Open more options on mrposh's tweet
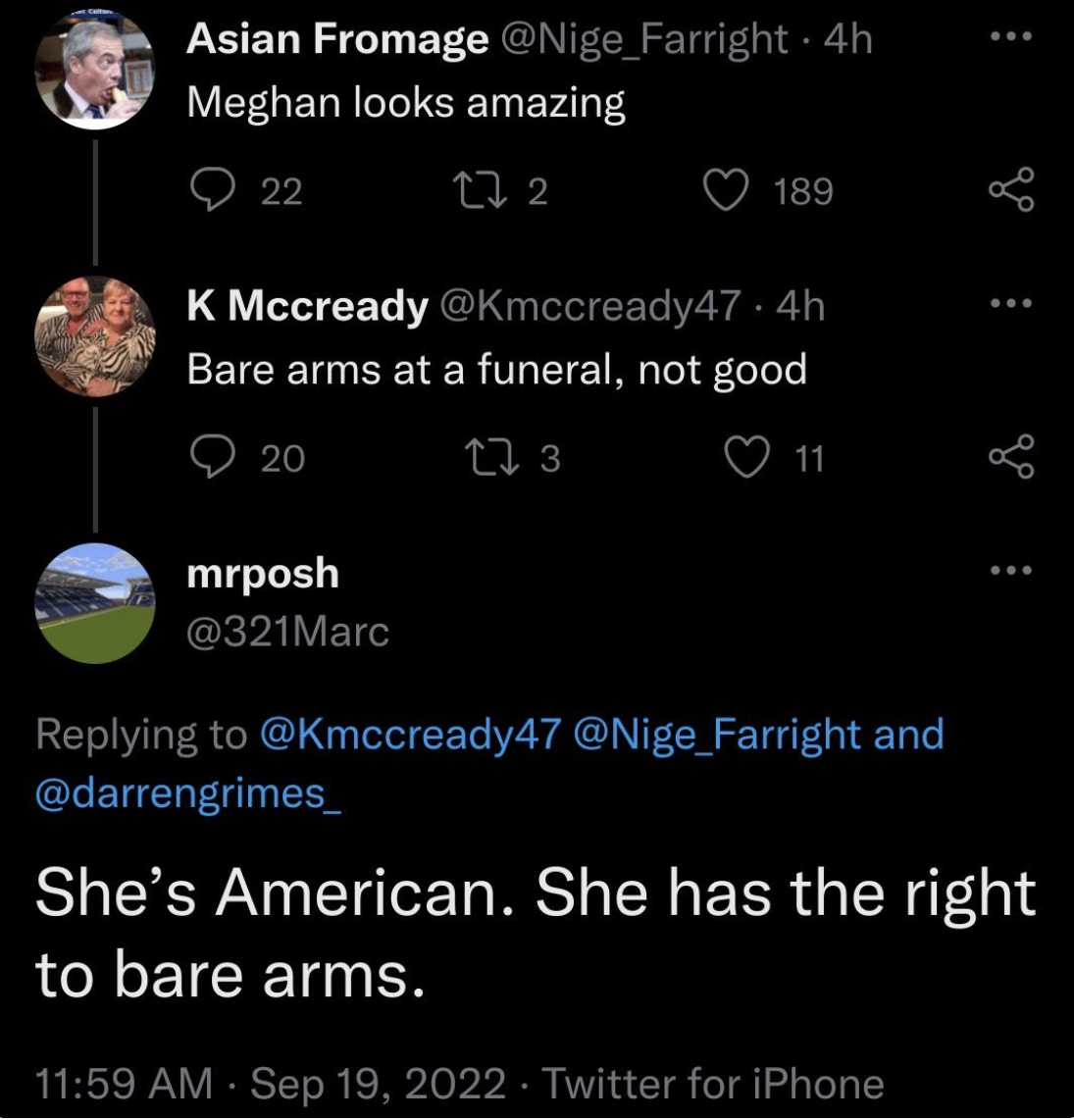The image size is (1074, 1120). [x=1011, y=570]
